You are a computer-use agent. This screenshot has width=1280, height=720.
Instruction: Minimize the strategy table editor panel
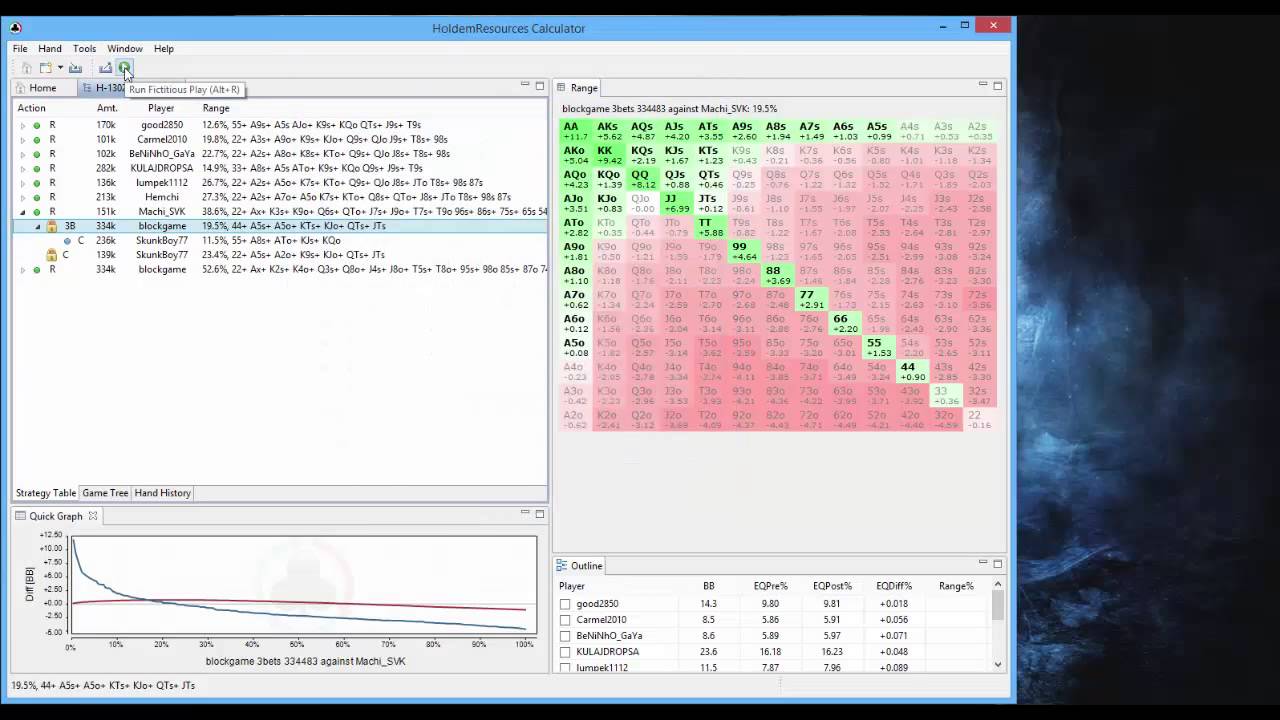(x=525, y=85)
